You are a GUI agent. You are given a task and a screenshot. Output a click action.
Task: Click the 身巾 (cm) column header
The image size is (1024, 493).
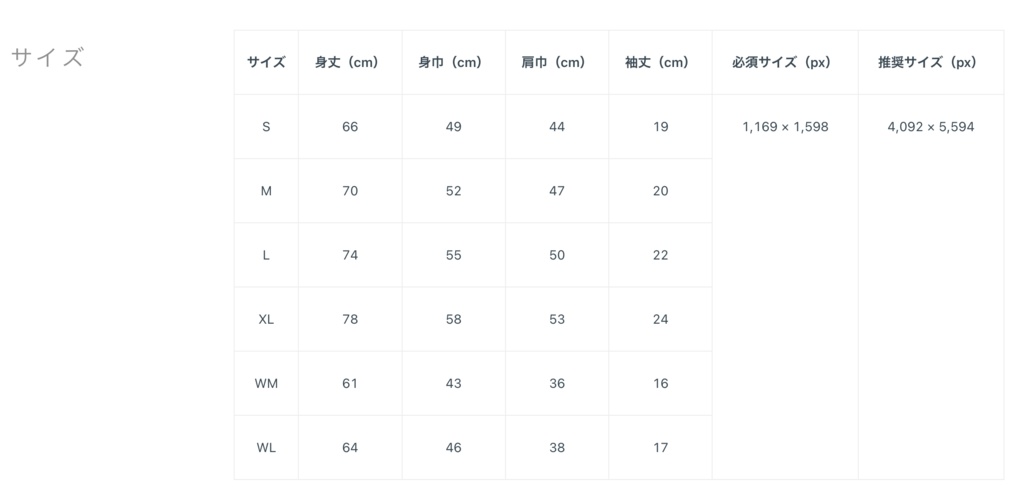point(450,62)
